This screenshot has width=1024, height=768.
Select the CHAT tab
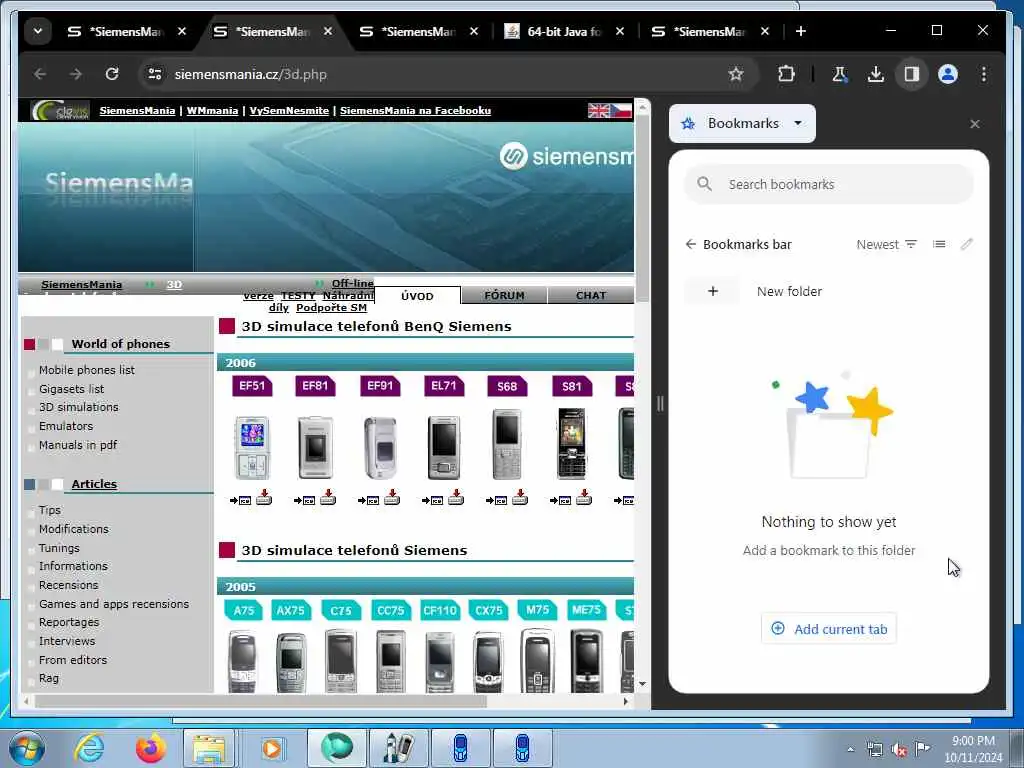(x=591, y=295)
